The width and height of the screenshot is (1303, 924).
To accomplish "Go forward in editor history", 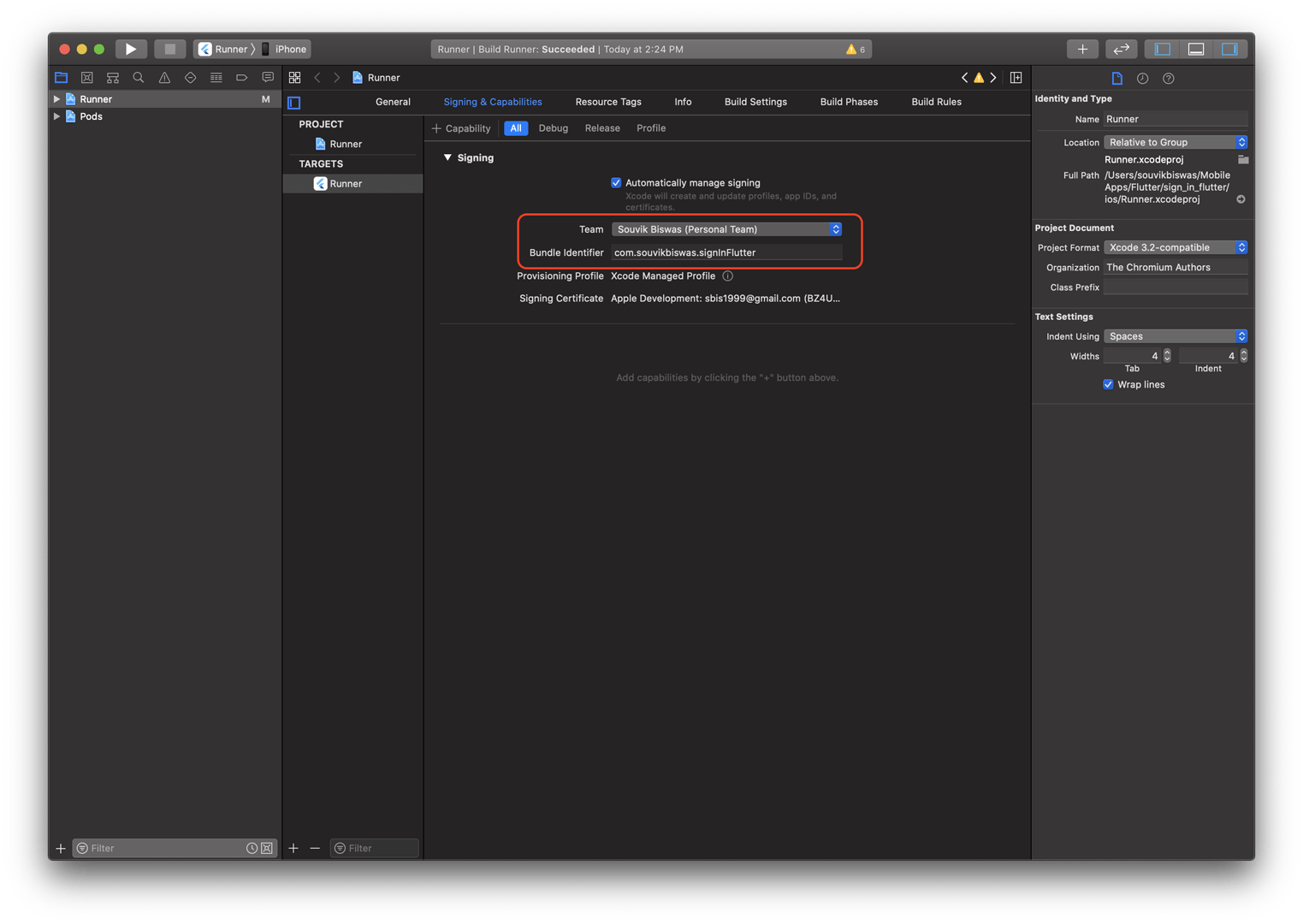I will tap(337, 78).
